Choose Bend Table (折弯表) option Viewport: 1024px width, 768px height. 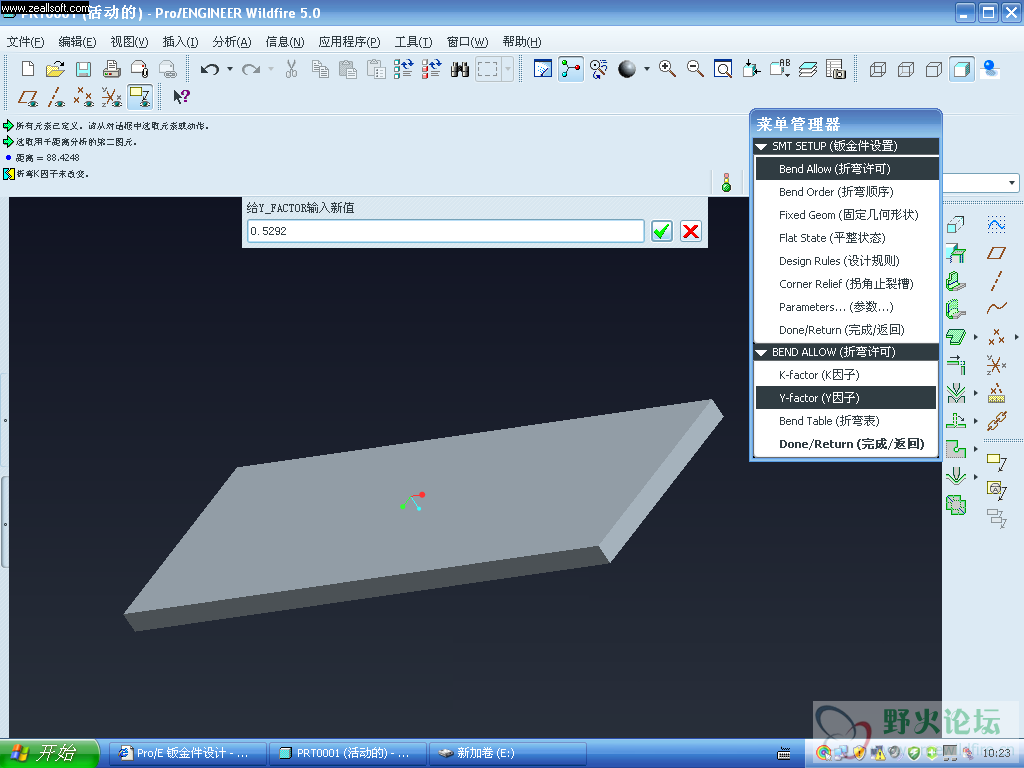(x=846, y=421)
